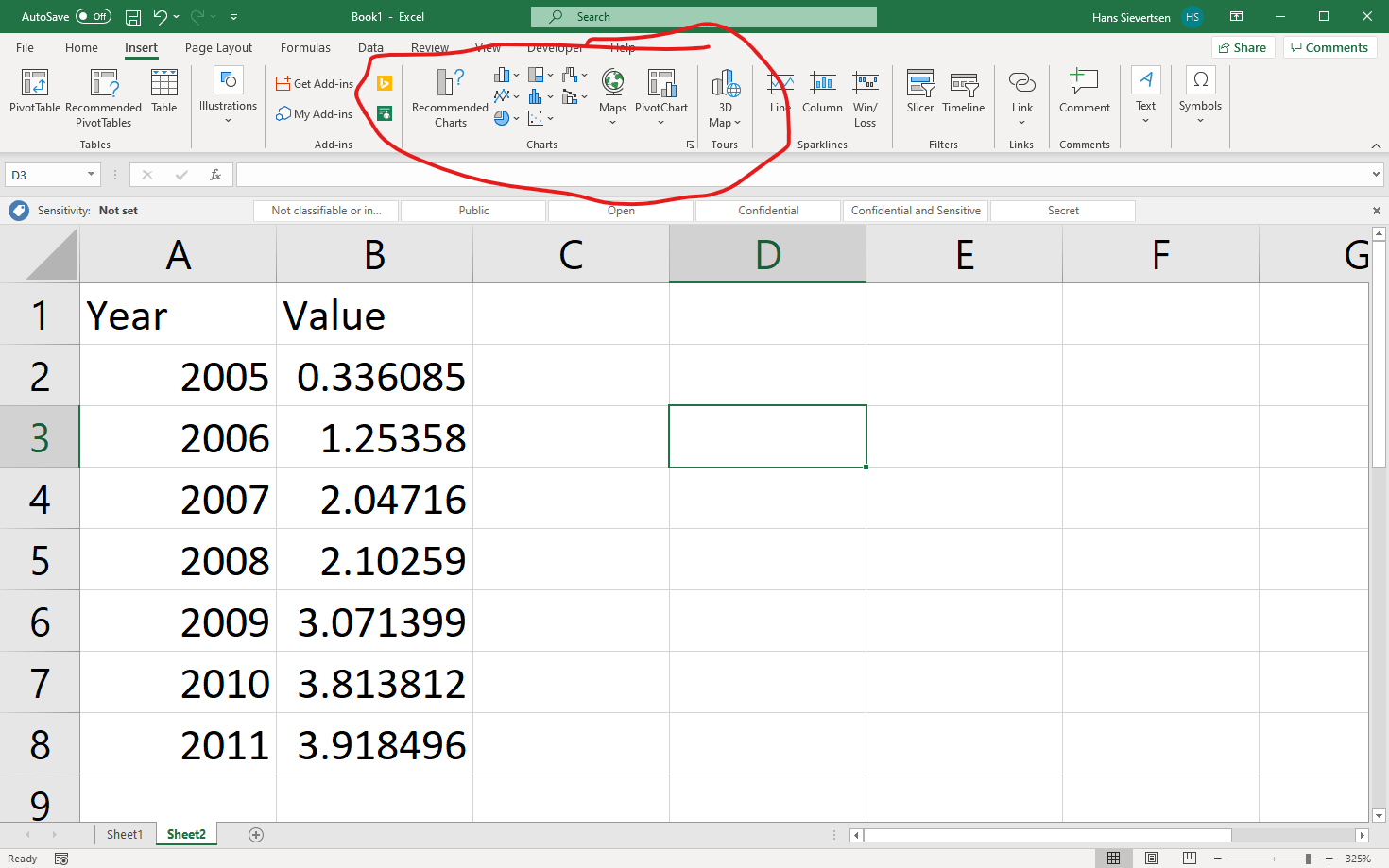Click the Zoom slider in the status bar
Viewport: 1389px width, 868px height.
pyautogui.click(x=1274, y=859)
